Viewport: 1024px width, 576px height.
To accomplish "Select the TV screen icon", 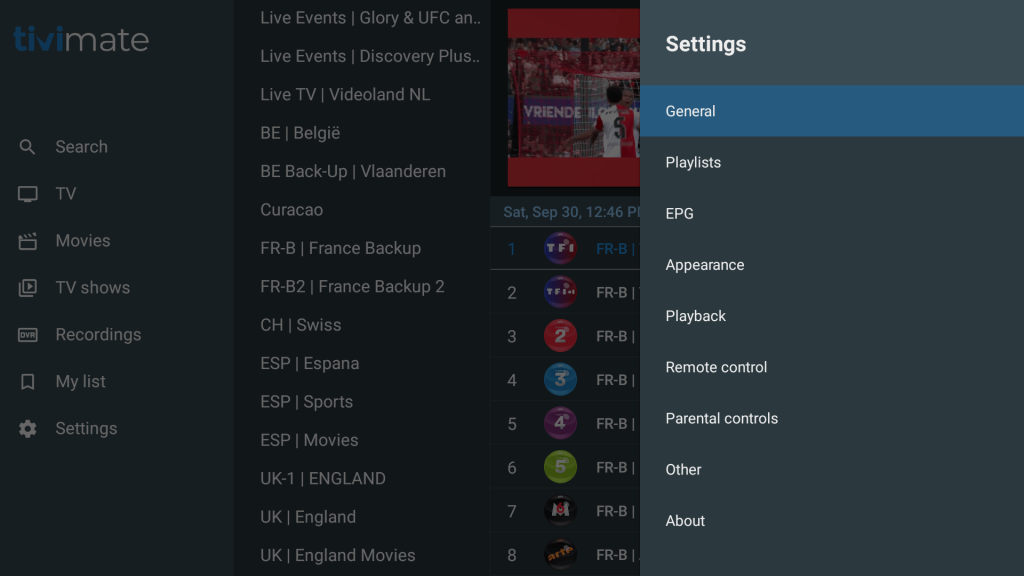I will (28, 194).
